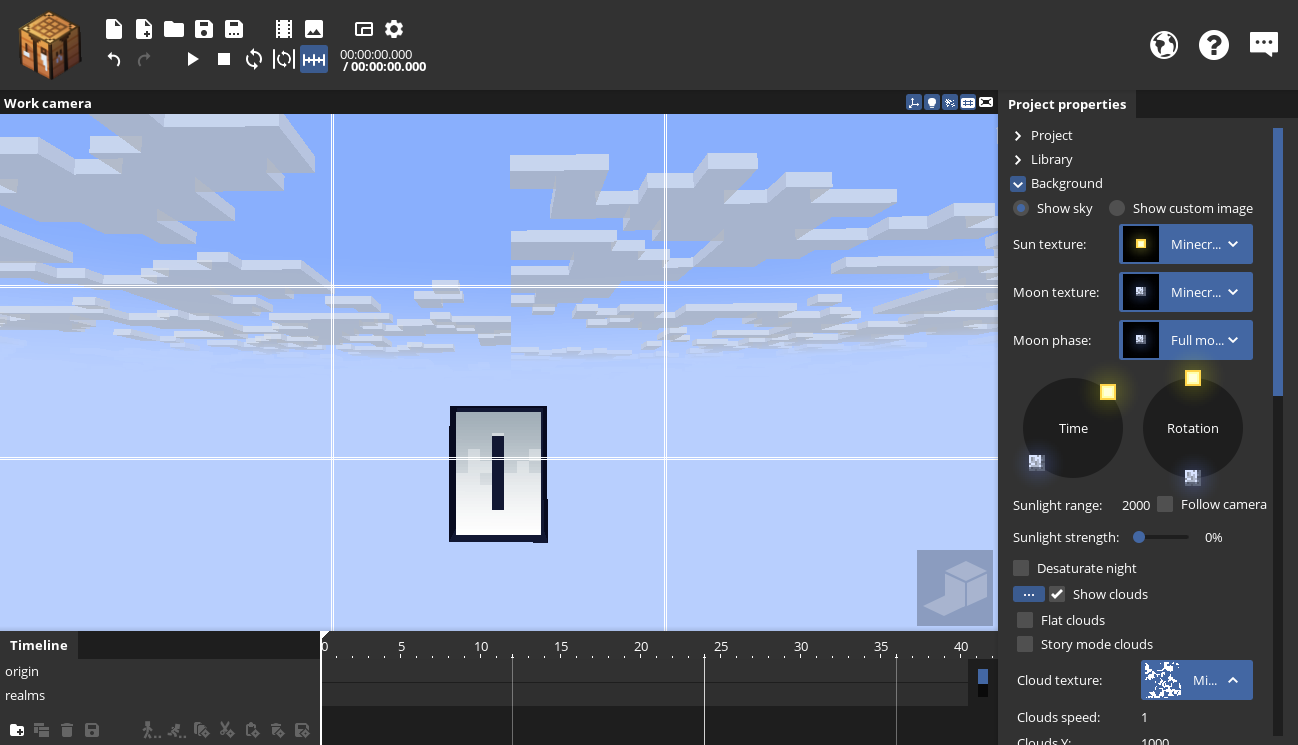The height and width of the screenshot is (745, 1298).
Task: Select the Timeline tab
Action: click(39, 645)
